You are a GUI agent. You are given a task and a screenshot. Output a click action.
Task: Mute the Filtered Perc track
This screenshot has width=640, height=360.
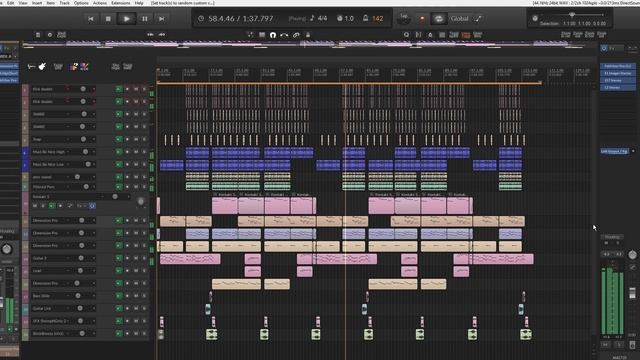tap(136, 187)
